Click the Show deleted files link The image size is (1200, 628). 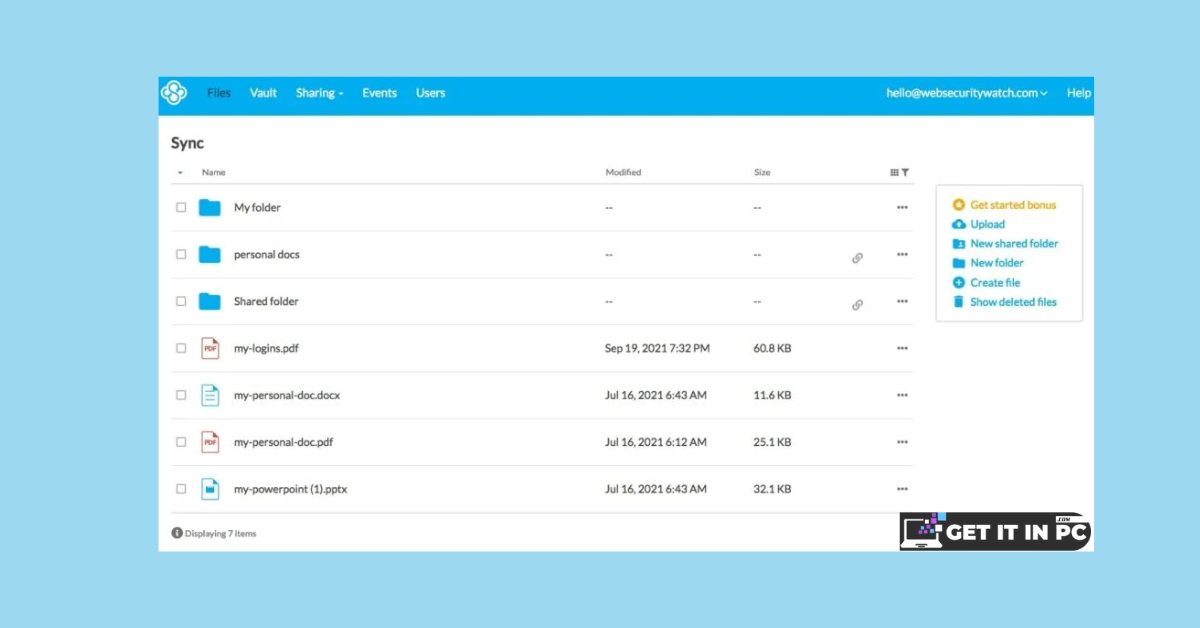1013,302
